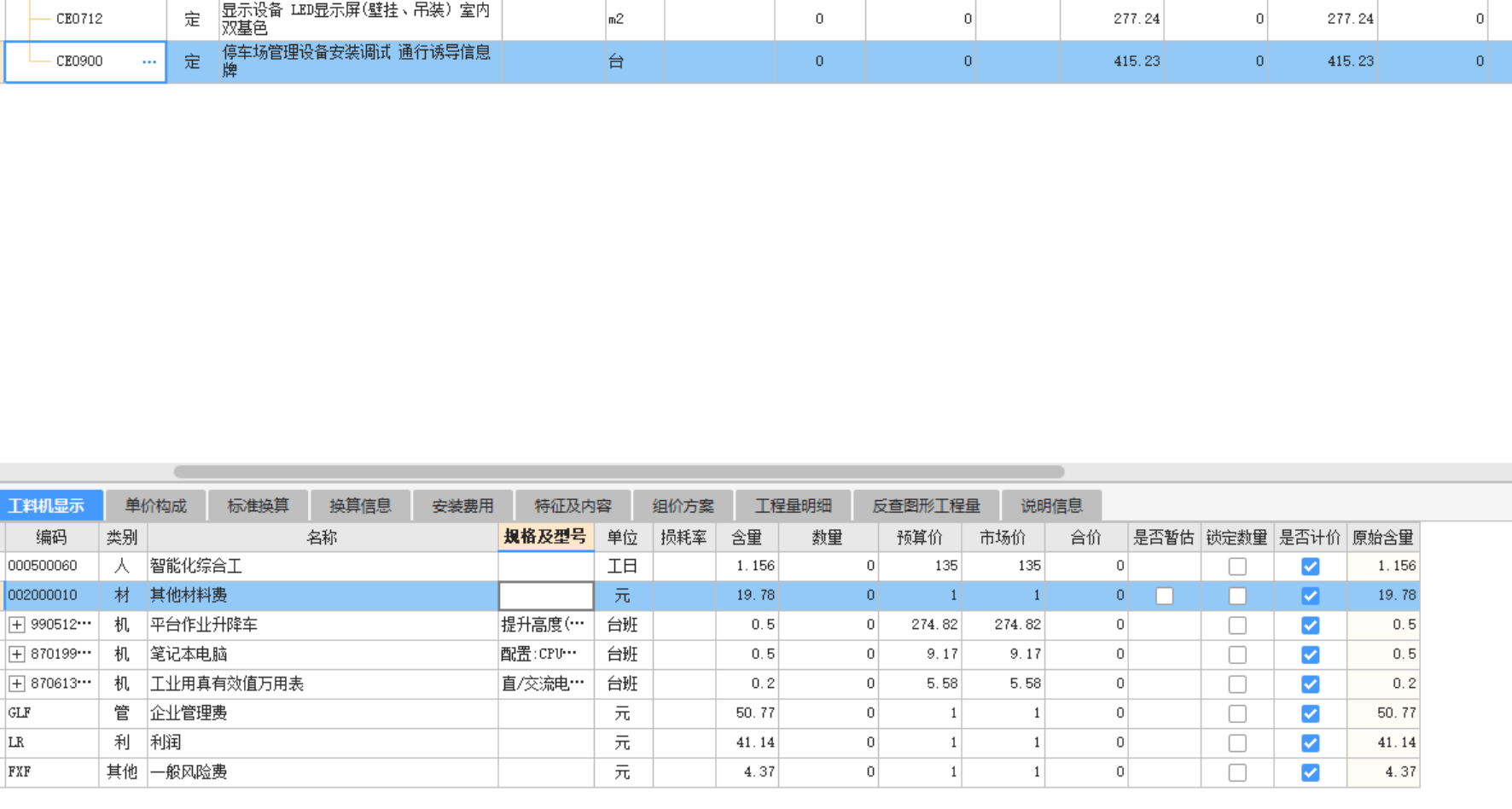Viewport: 1512px width, 809px height.
Task: Click the 含量 value 1.156
Action: (x=747, y=566)
